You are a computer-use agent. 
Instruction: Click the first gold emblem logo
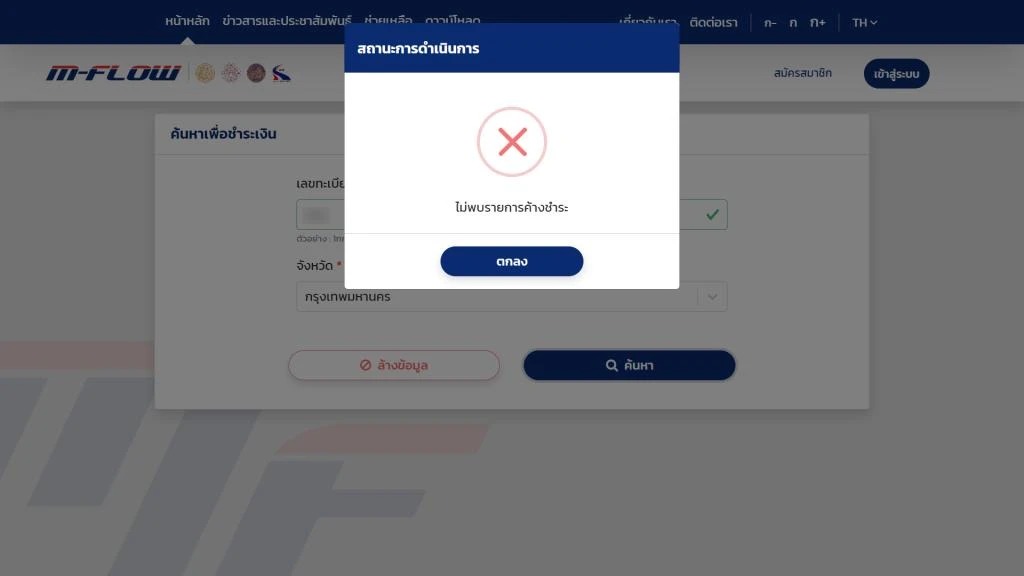click(205, 73)
